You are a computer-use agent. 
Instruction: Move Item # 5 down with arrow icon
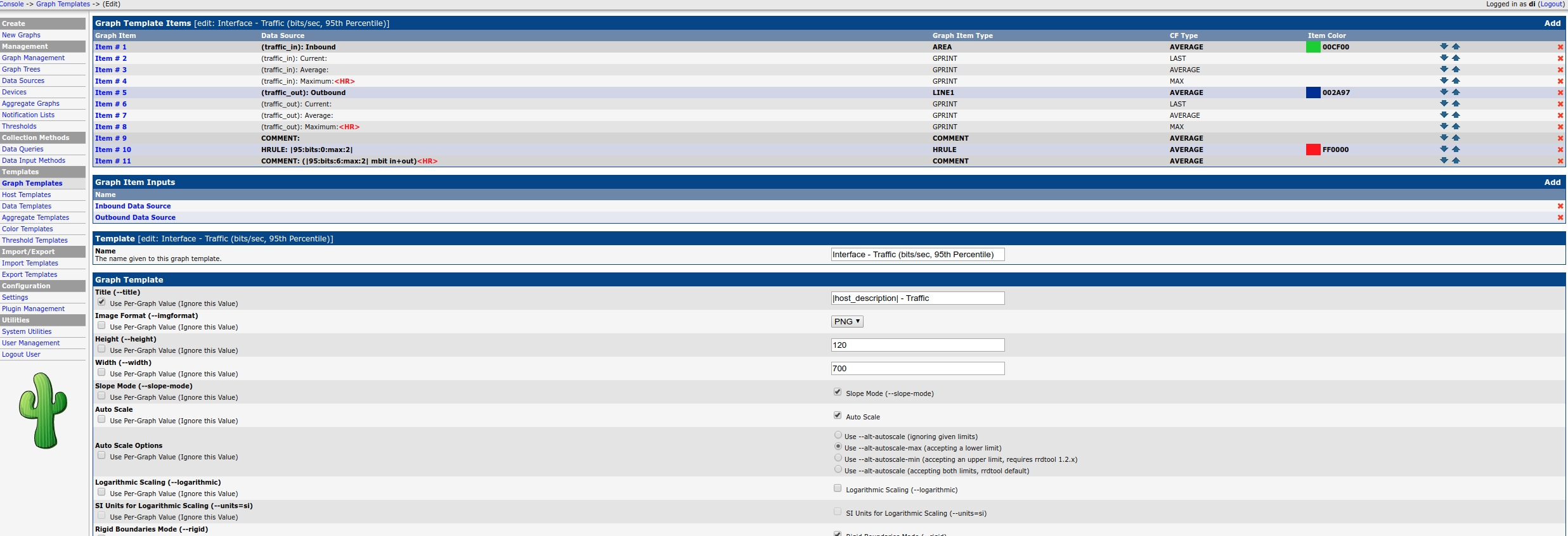pyautogui.click(x=1444, y=92)
